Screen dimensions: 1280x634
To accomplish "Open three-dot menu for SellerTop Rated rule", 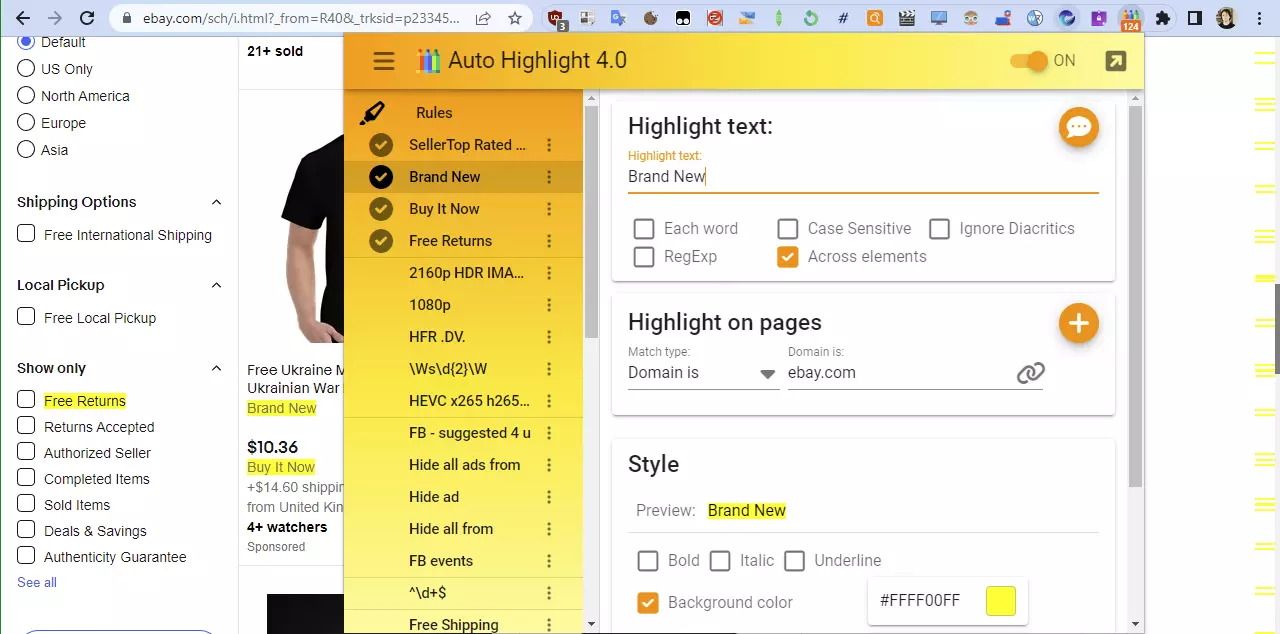I will click(549, 145).
